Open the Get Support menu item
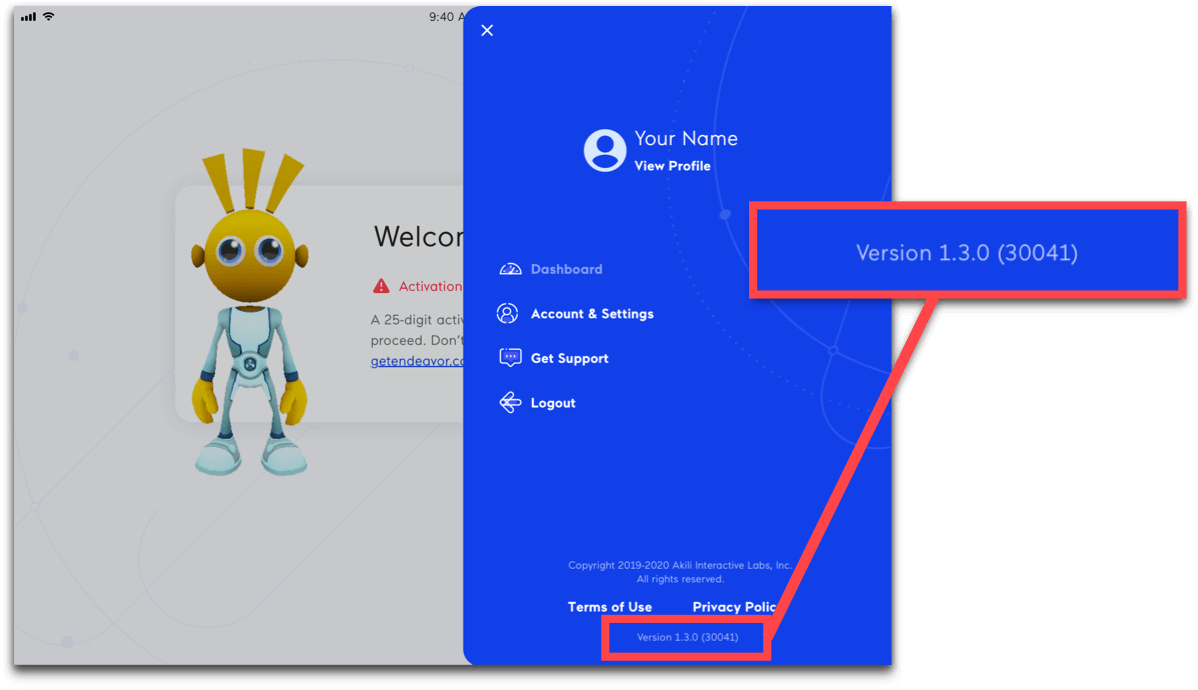Image resolution: width=1198 pixels, height=690 pixels. pyautogui.click(x=569, y=358)
